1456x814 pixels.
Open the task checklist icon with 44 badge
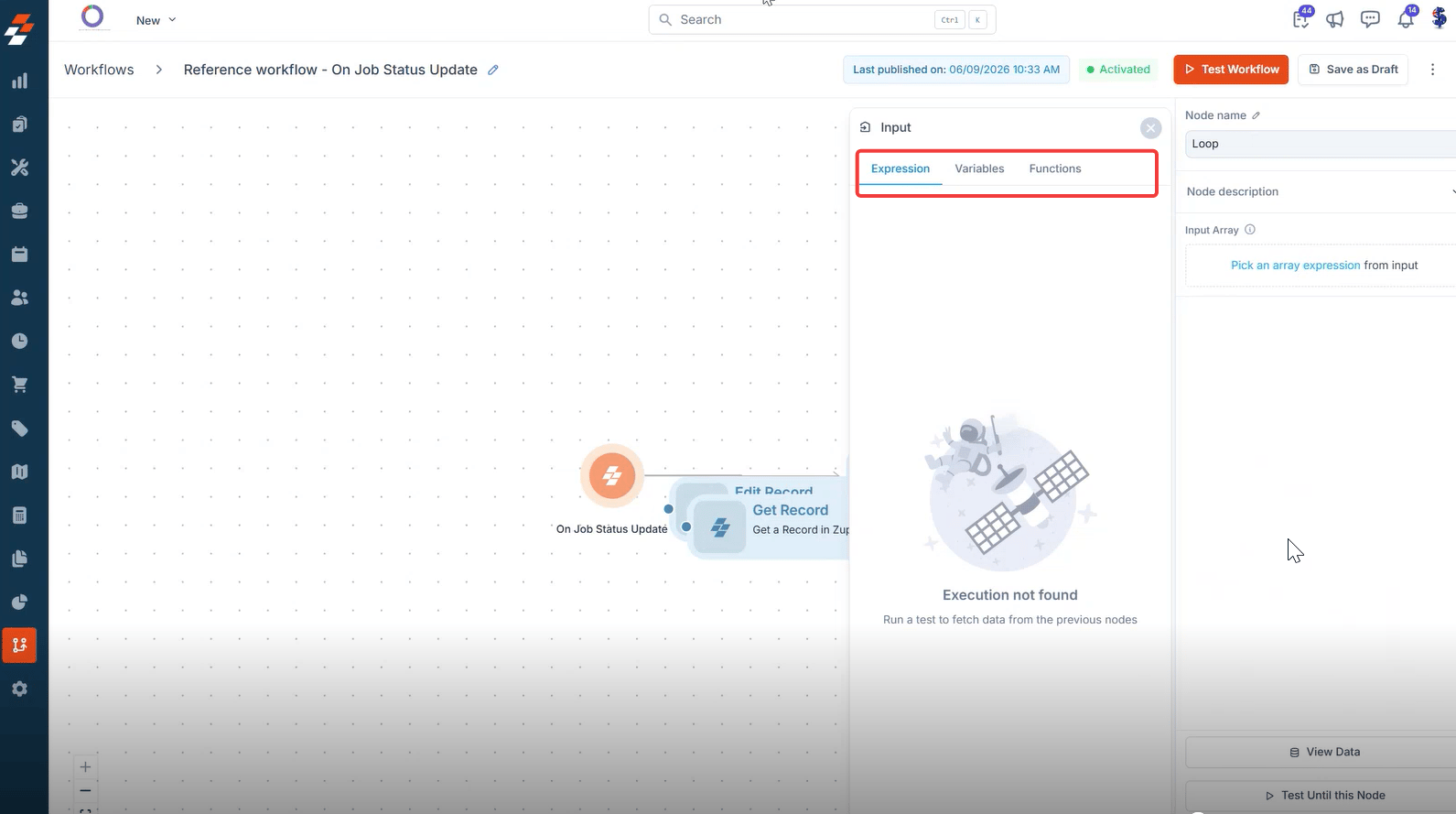click(x=1301, y=19)
